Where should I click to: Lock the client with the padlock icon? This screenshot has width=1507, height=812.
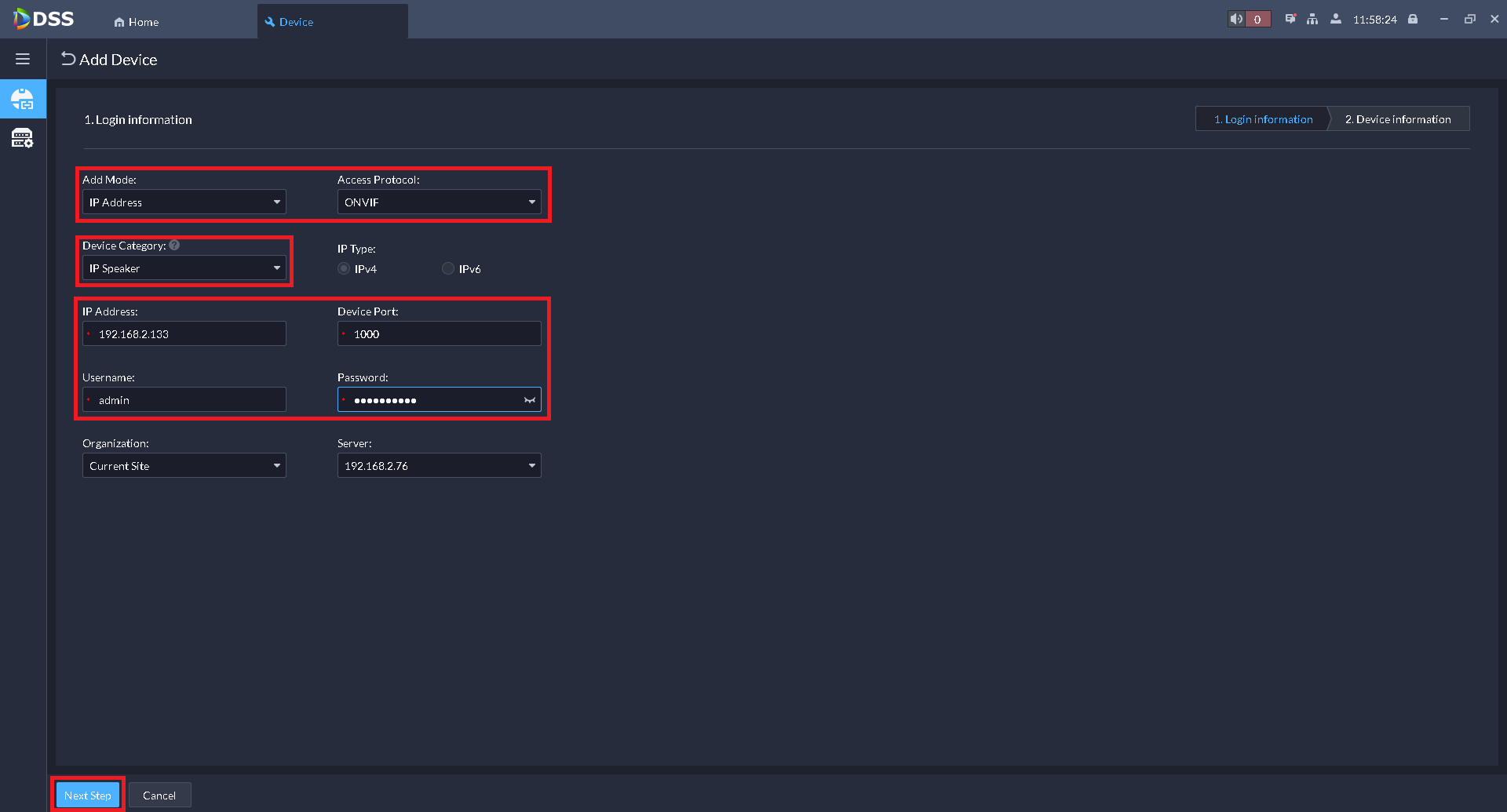coord(1413,19)
